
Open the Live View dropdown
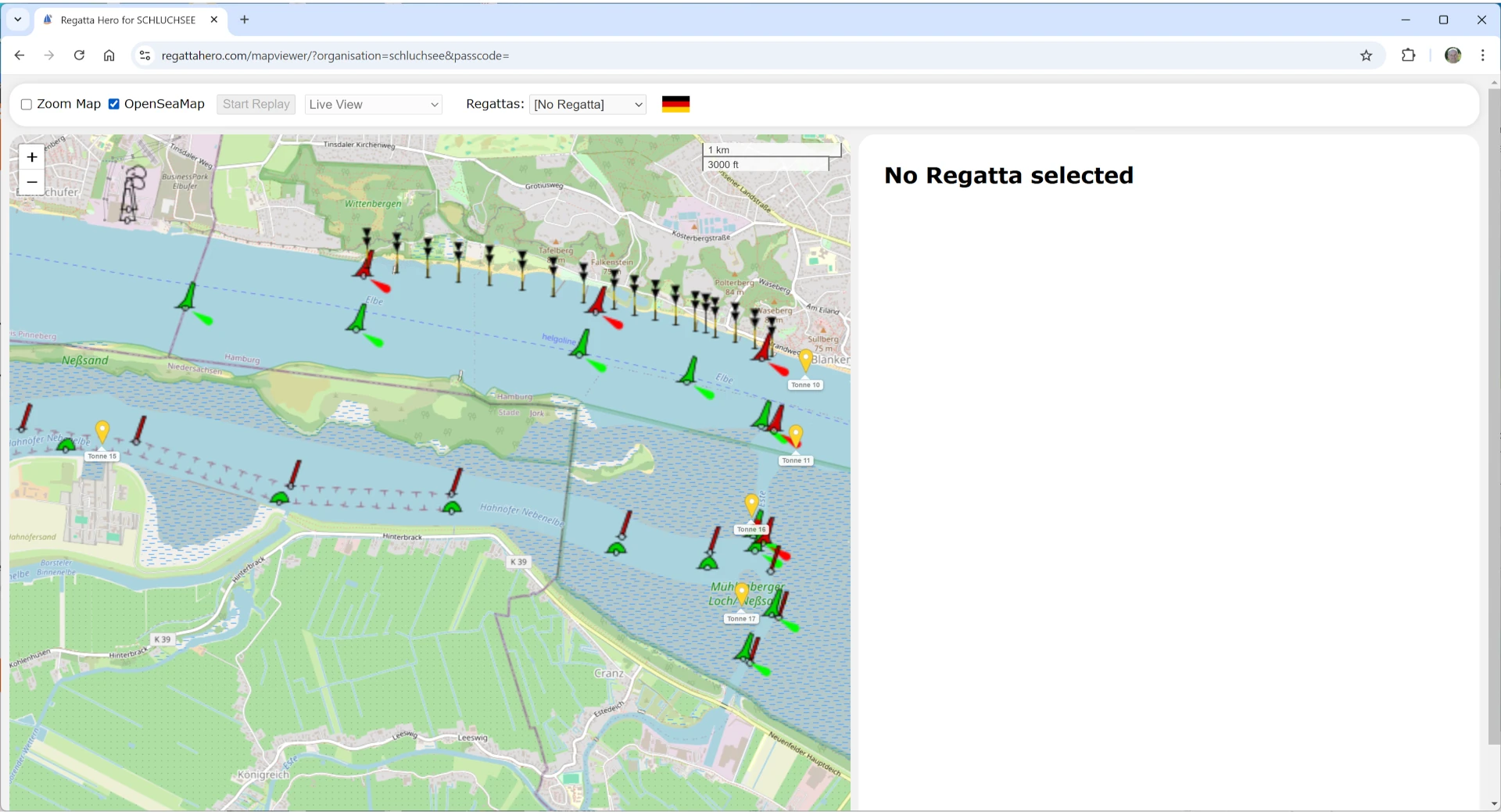pyautogui.click(x=374, y=105)
